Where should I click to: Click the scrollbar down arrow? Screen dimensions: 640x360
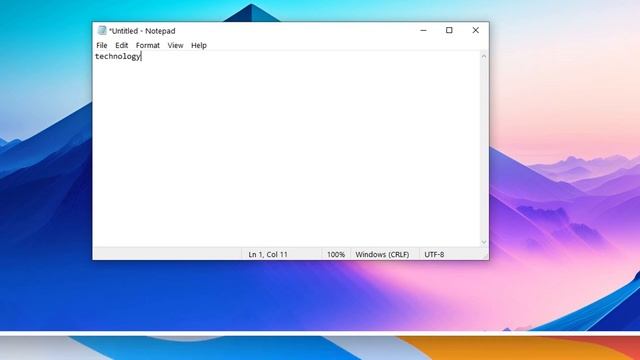[484, 242]
